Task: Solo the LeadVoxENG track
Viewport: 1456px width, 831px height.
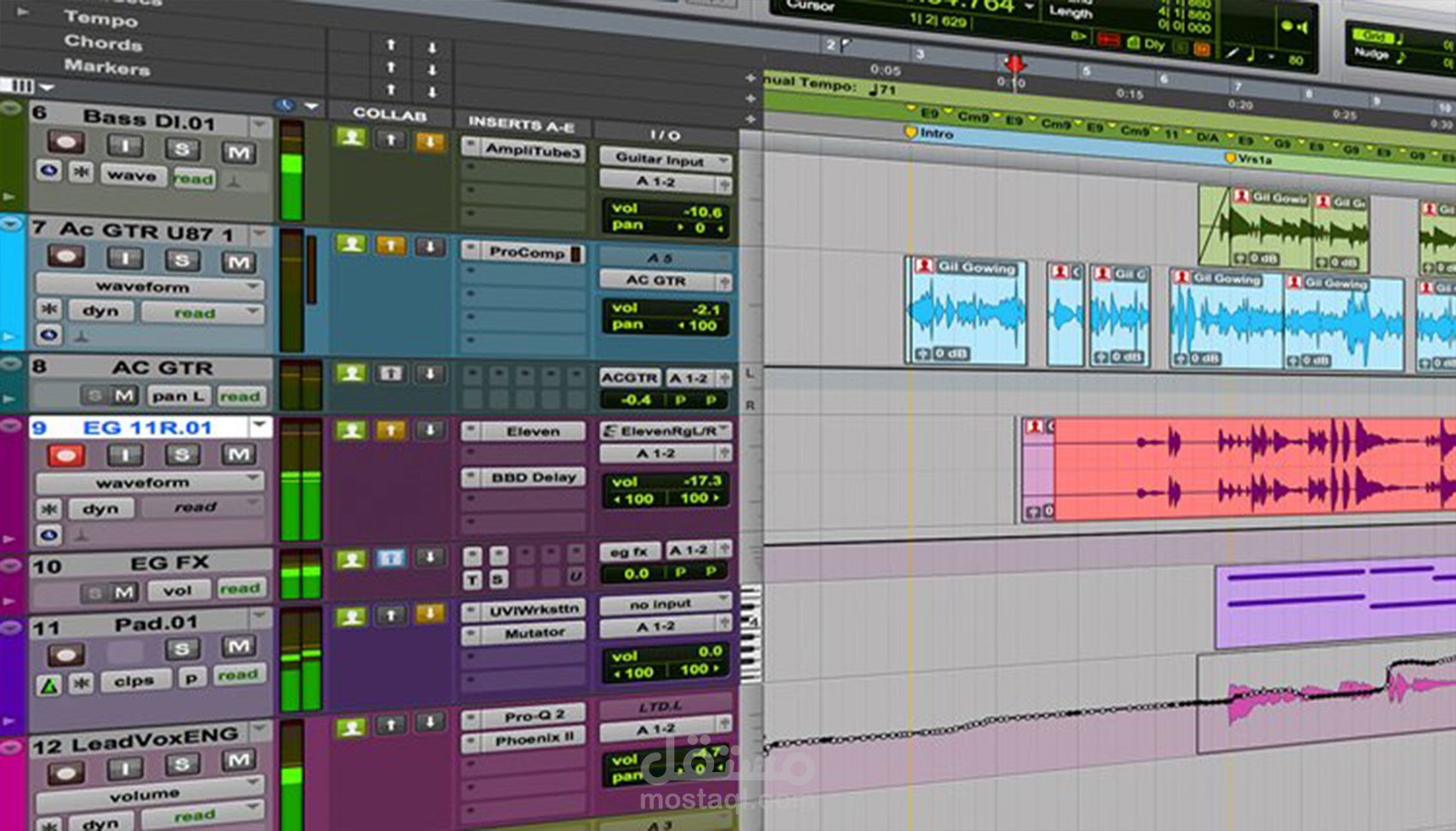Action: point(182,764)
